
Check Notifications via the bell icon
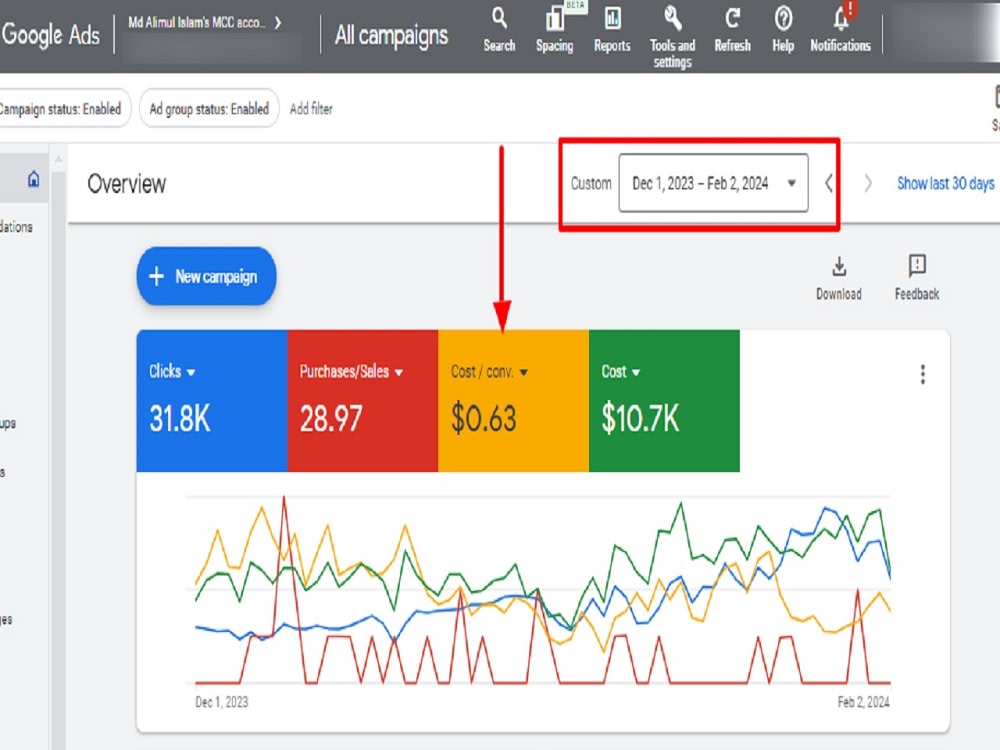tap(838, 27)
